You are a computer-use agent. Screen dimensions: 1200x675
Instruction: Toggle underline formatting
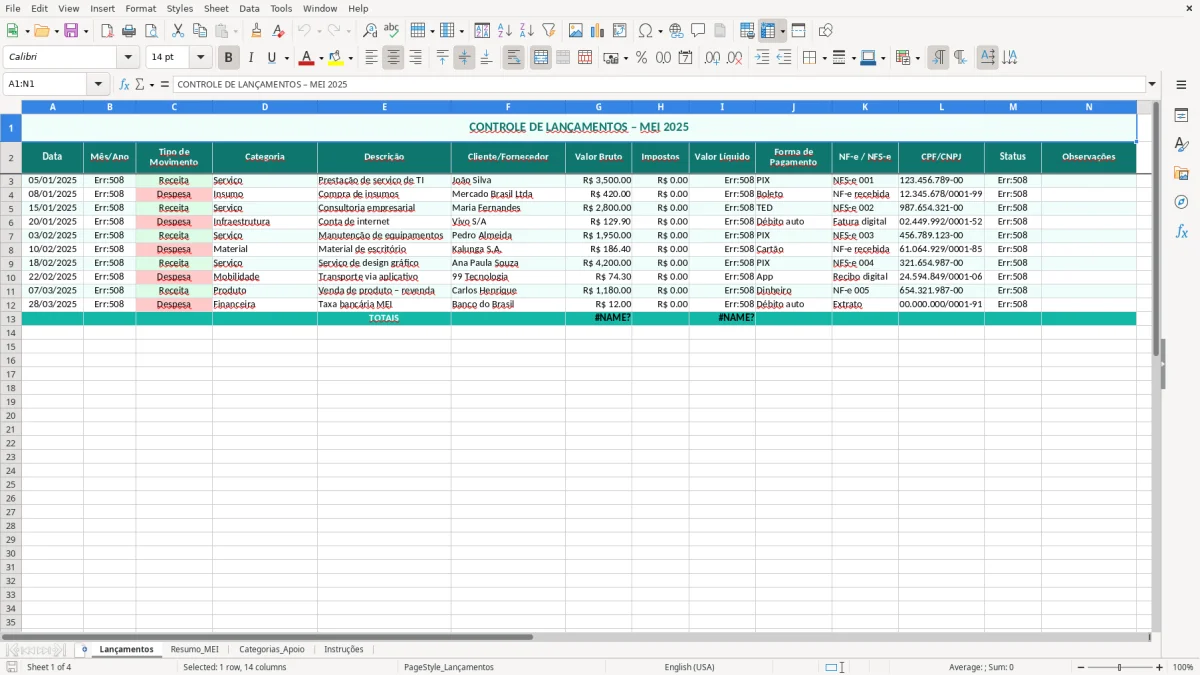271,58
